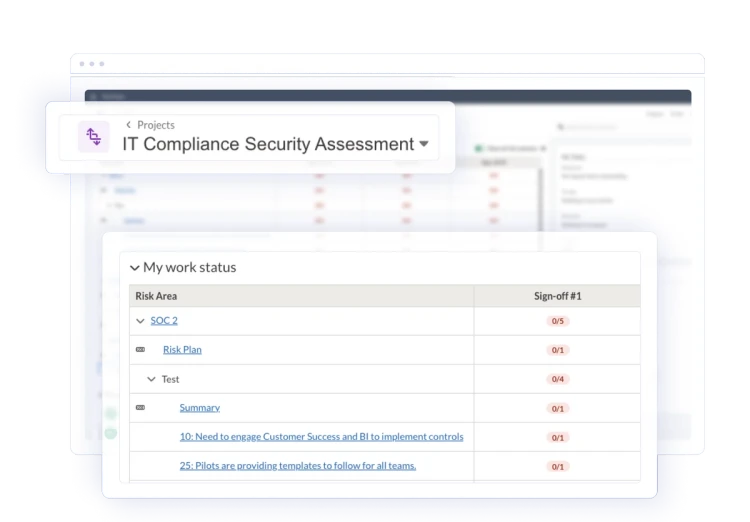Click the 0/1 sign-off badge for Risk Plan
Image resolution: width=750 pixels, height=522 pixels.
[557, 350]
